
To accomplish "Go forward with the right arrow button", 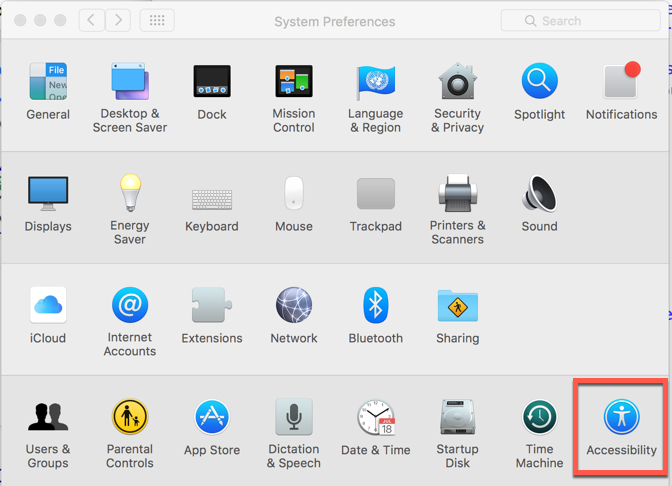I will (118, 20).
